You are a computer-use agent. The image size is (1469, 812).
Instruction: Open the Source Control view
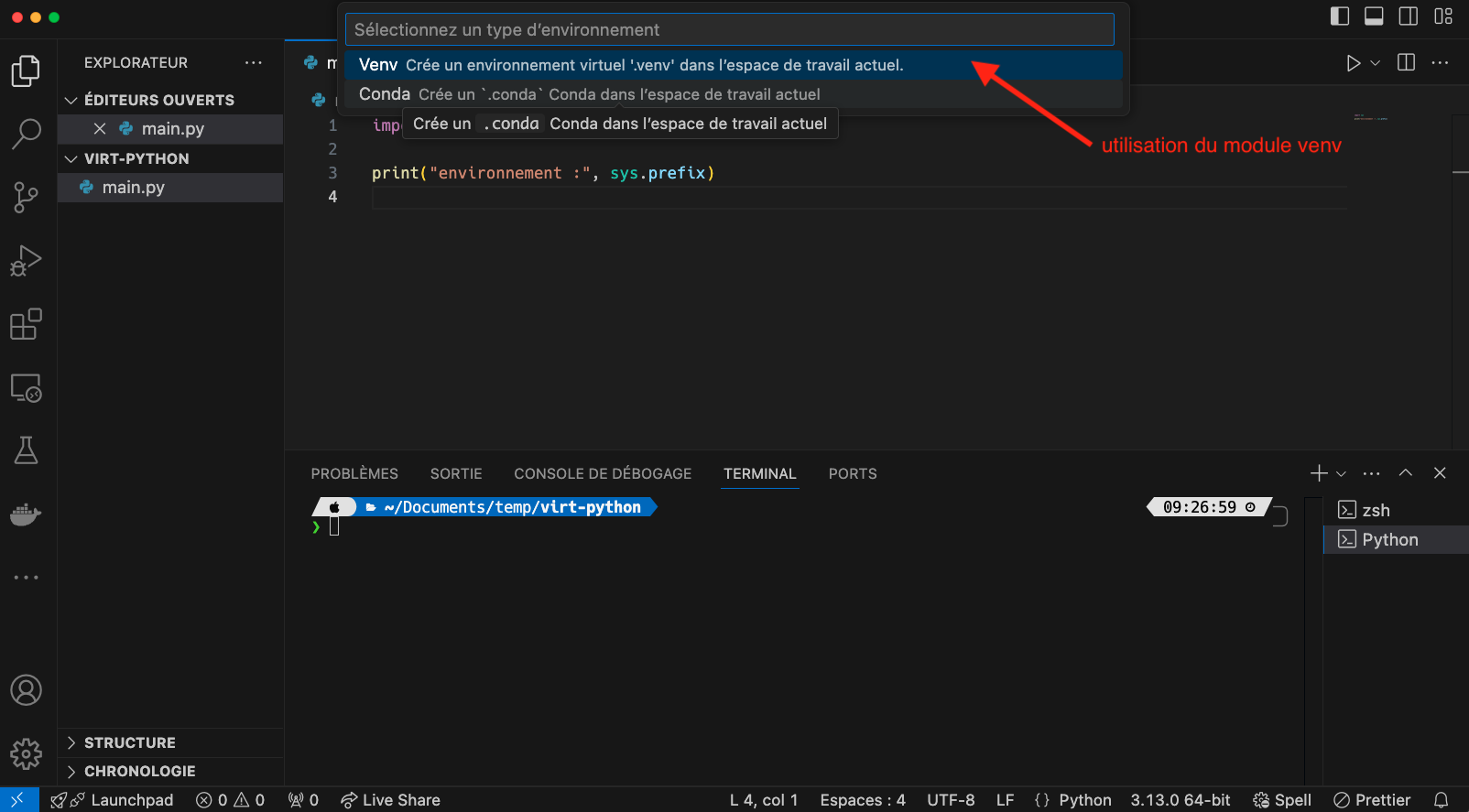[x=26, y=197]
